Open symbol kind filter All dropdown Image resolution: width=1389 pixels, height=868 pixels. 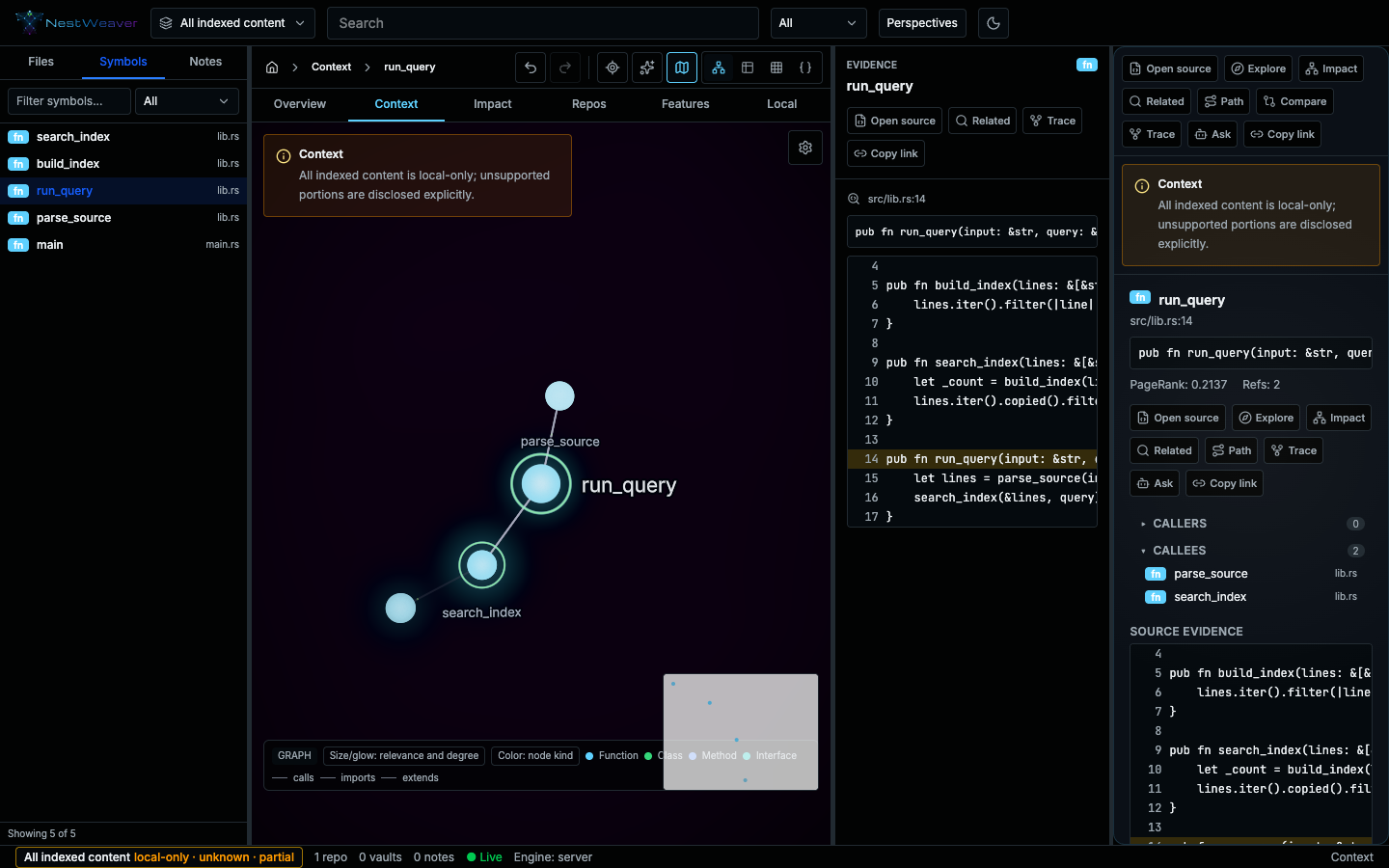tap(187, 101)
